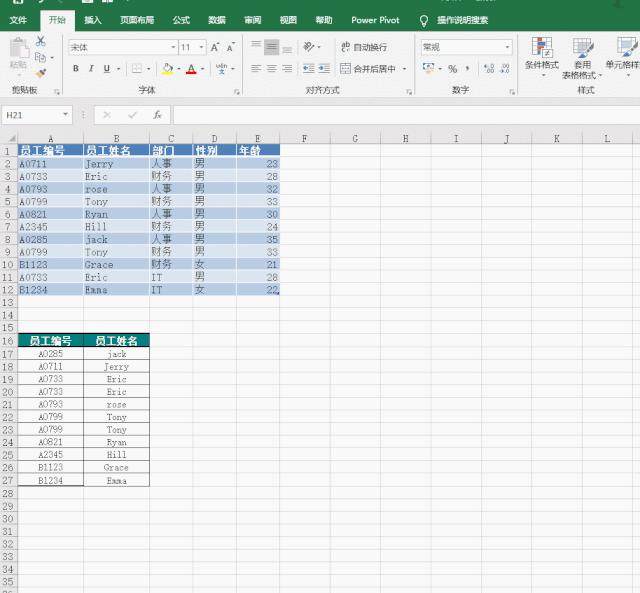
Task: Click the Insert Function fx button
Action: pos(158,115)
